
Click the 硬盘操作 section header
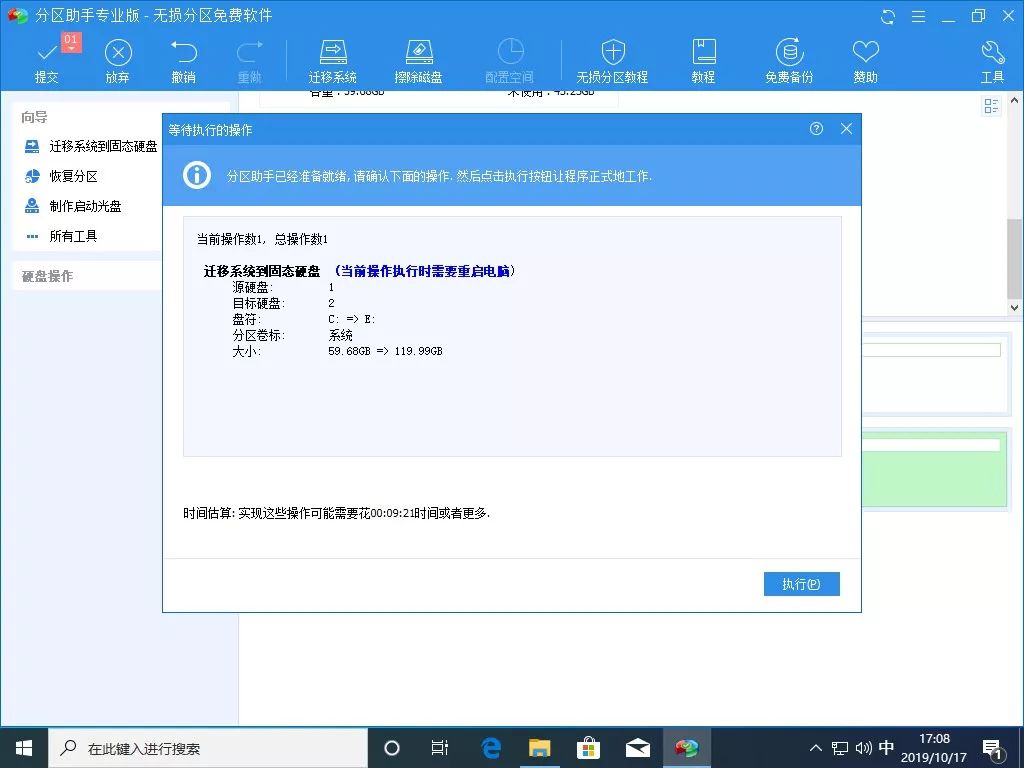pos(47,276)
